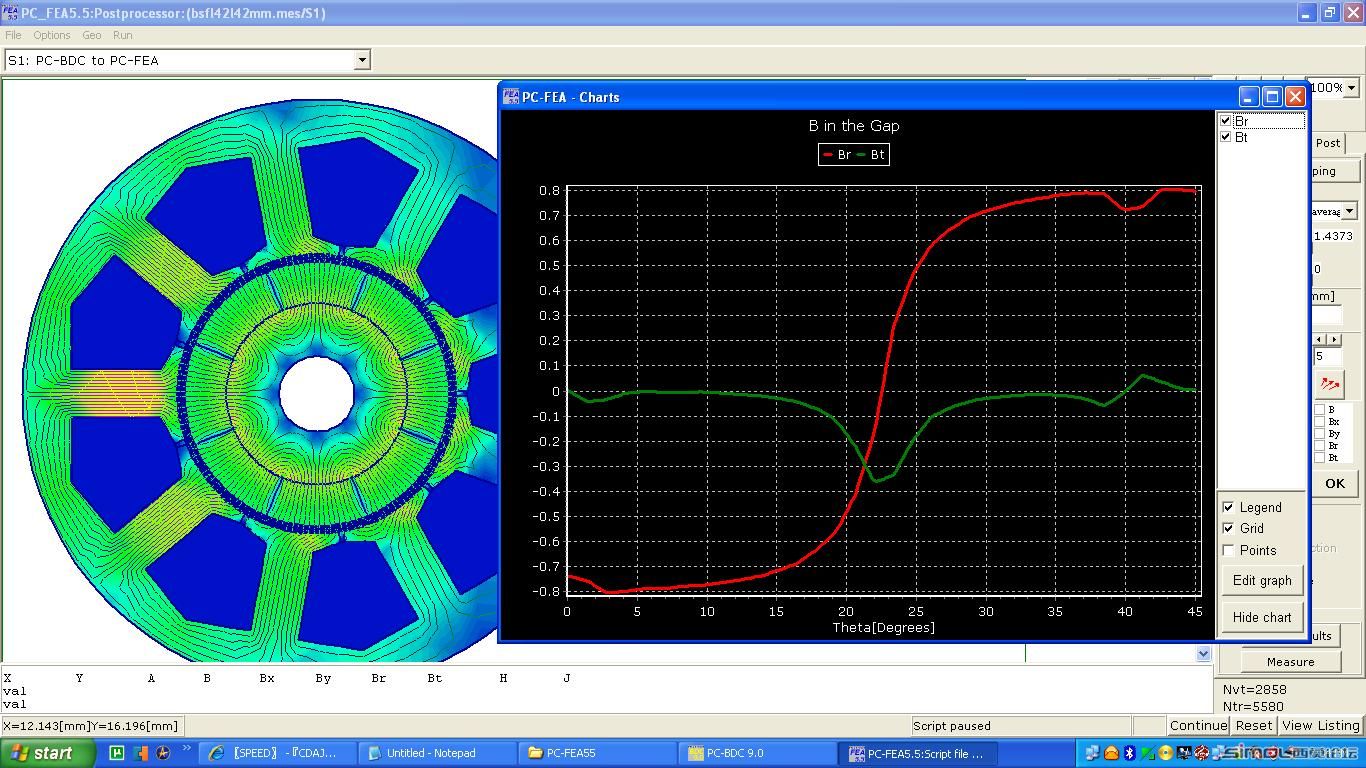The width and height of the screenshot is (1366, 768).
Task: Switch to the Post tab
Action: tap(1328, 143)
